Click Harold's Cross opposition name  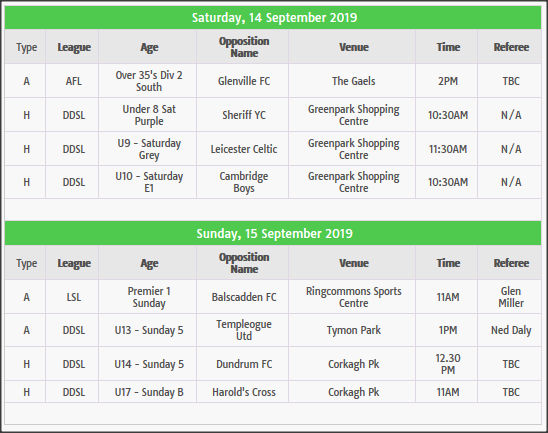click(244, 392)
